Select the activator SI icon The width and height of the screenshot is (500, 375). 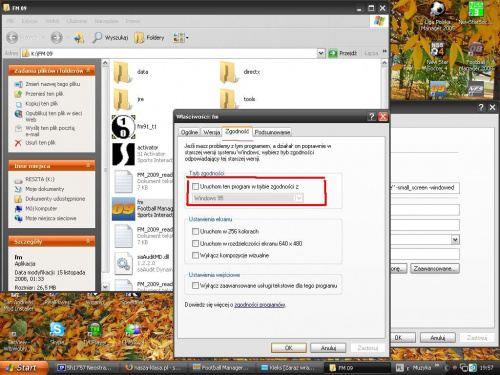123,154
